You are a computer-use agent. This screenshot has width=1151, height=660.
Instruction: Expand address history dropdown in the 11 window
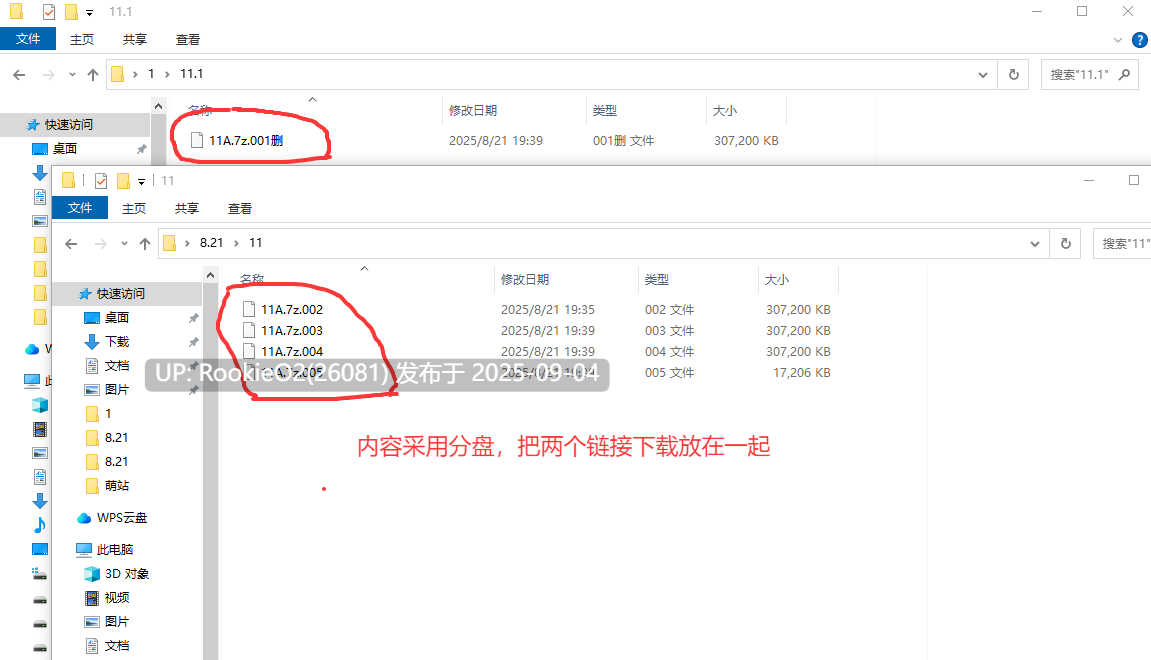pyautogui.click(x=1035, y=243)
